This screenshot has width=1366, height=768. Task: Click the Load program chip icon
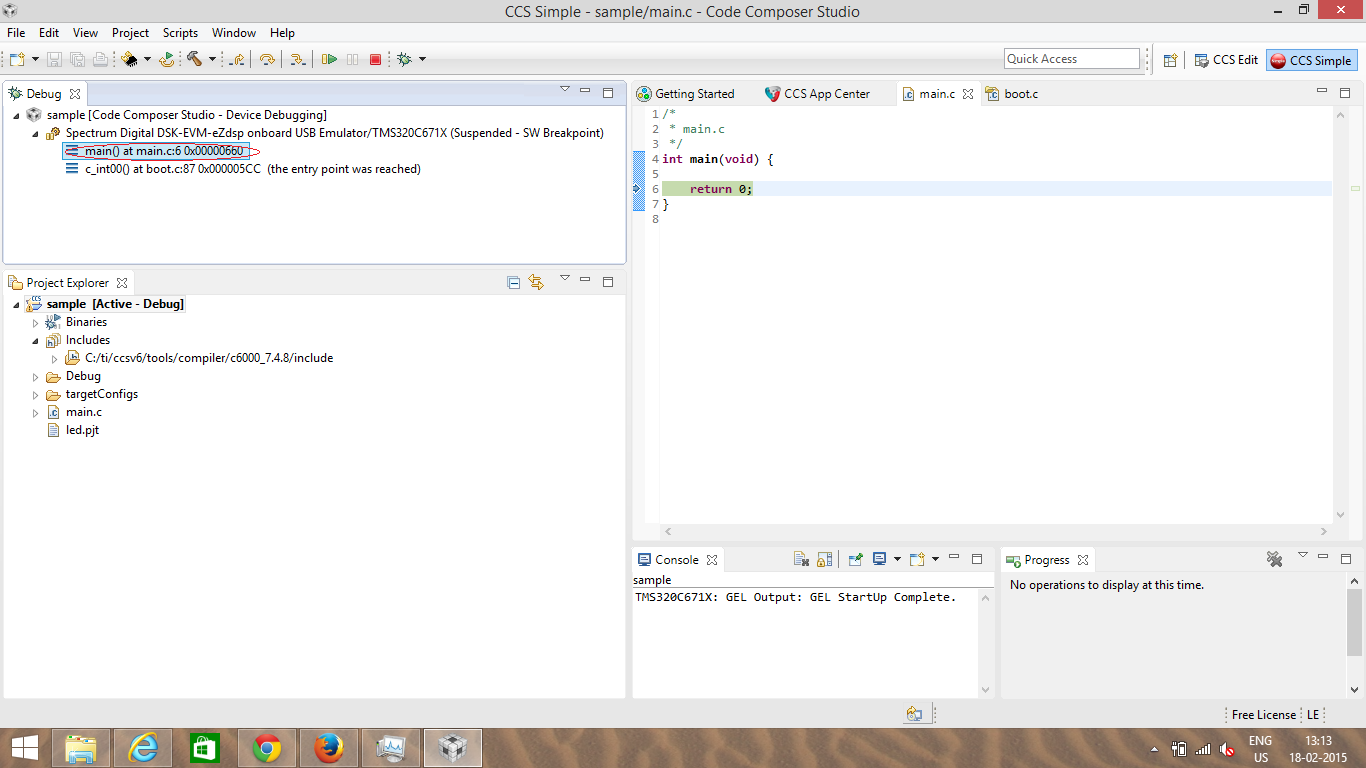coord(129,60)
